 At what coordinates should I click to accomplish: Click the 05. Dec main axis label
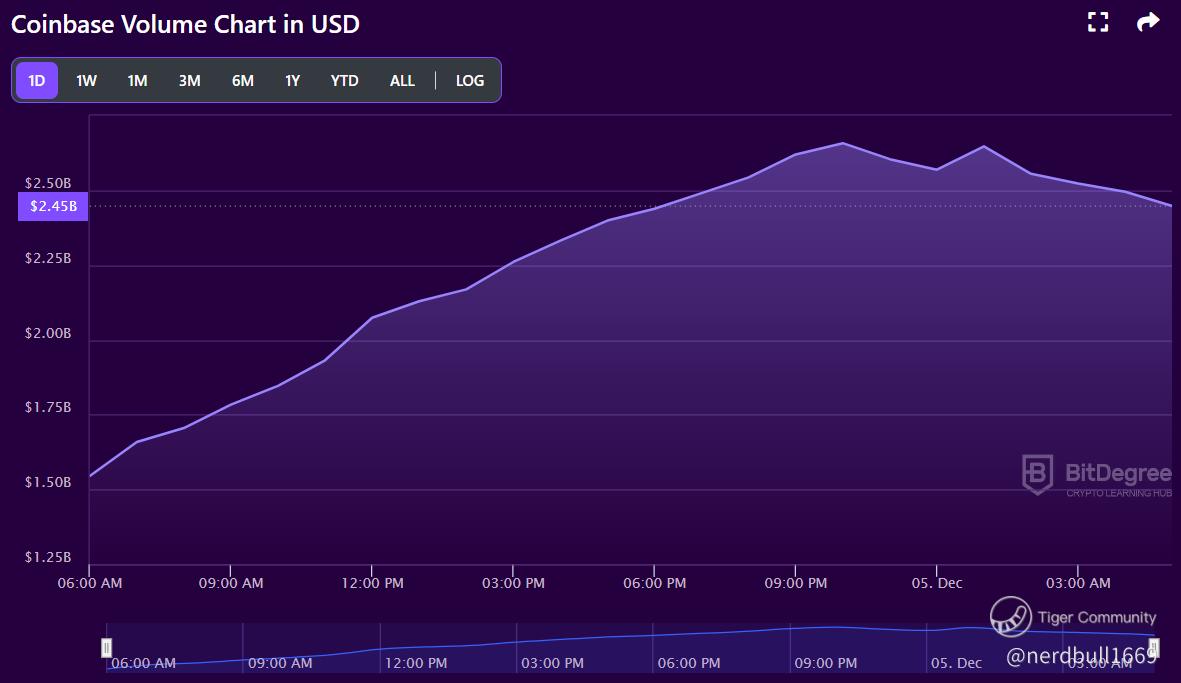(937, 583)
